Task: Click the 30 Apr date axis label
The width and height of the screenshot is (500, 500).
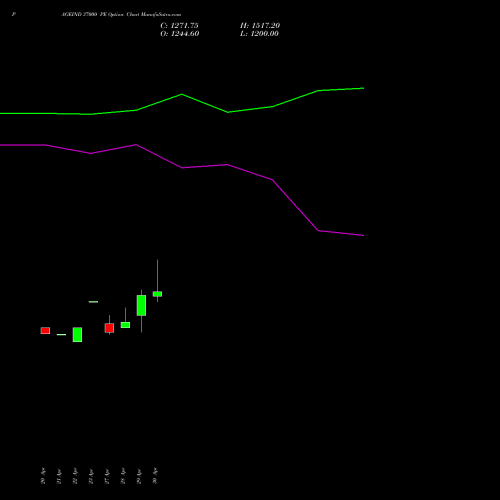Action: (155, 476)
